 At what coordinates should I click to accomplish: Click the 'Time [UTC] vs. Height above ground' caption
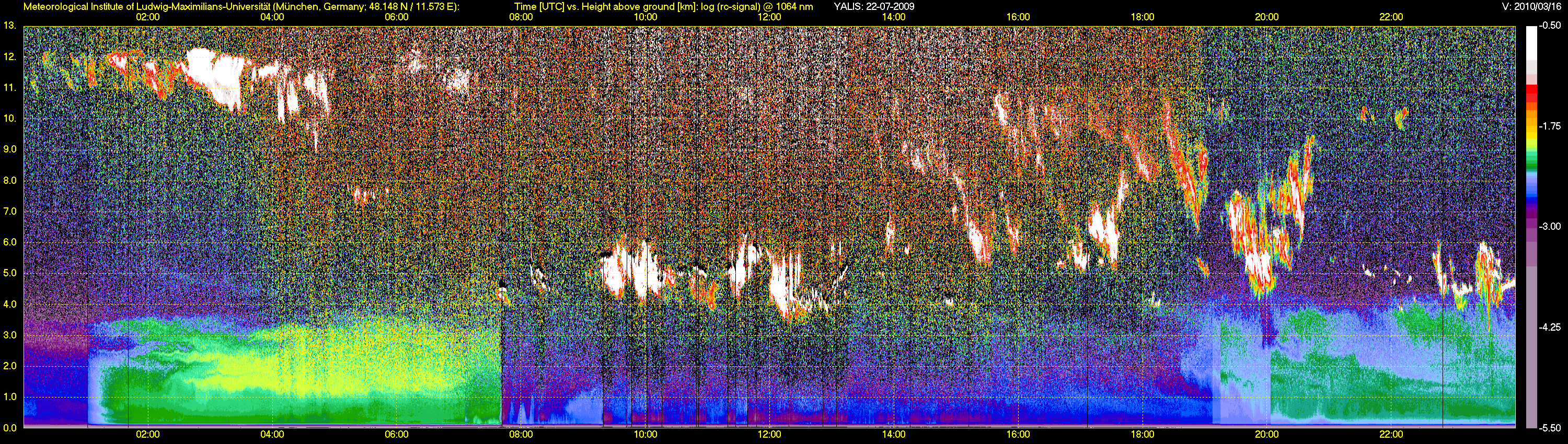click(x=663, y=7)
